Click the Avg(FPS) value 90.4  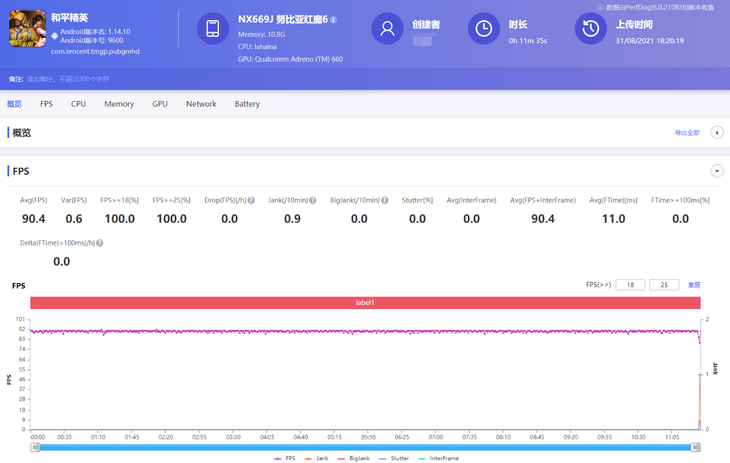pos(34,219)
